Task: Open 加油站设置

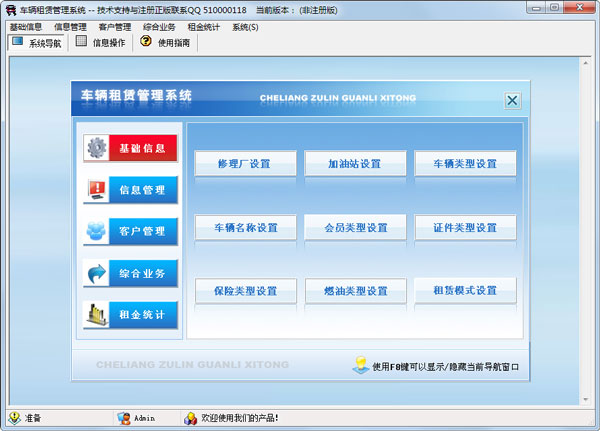Action: [355, 163]
